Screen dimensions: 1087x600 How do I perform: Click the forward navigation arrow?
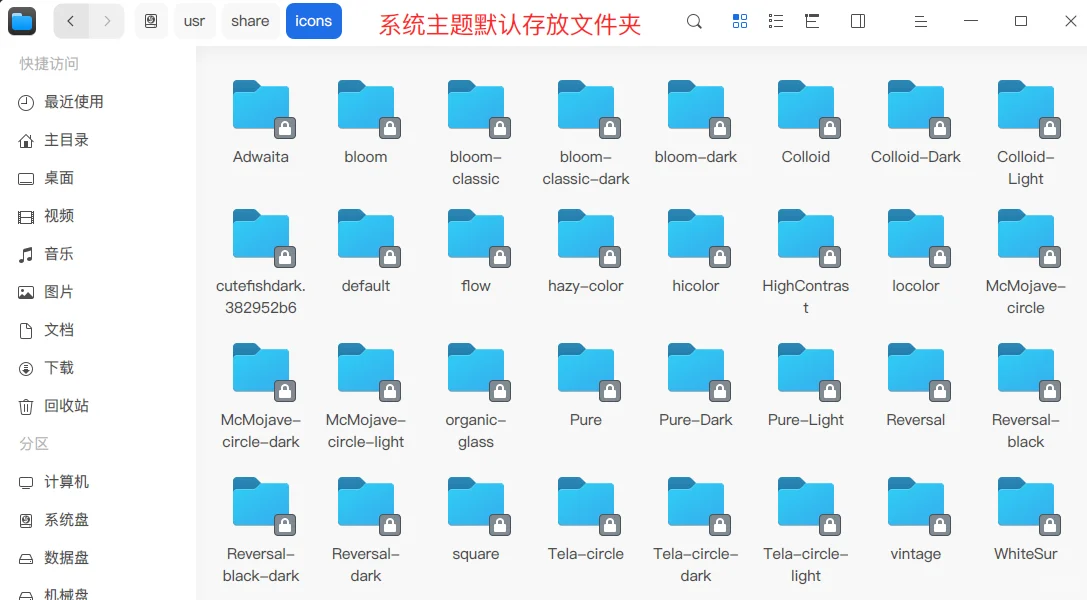point(107,20)
